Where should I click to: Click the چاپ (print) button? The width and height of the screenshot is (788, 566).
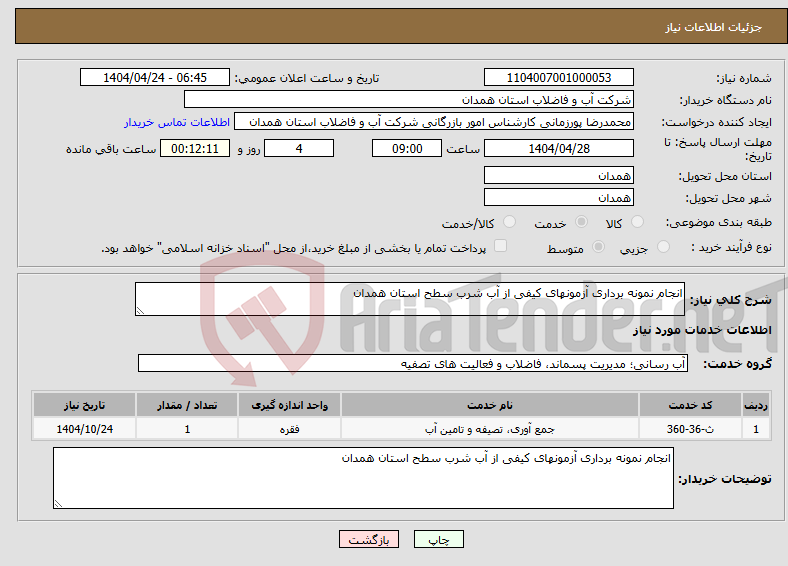438,540
